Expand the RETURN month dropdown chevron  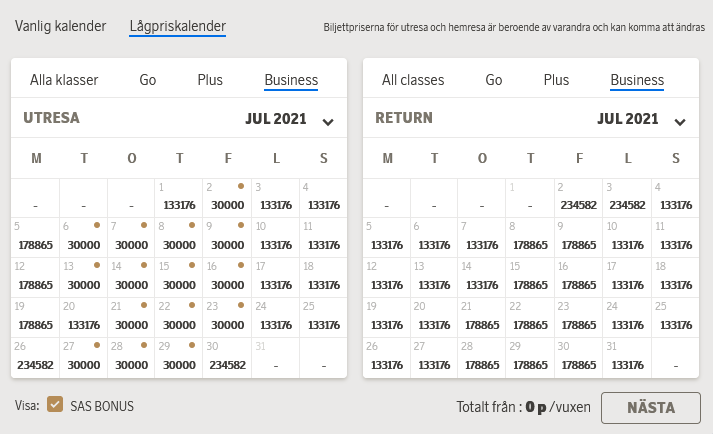680,122
